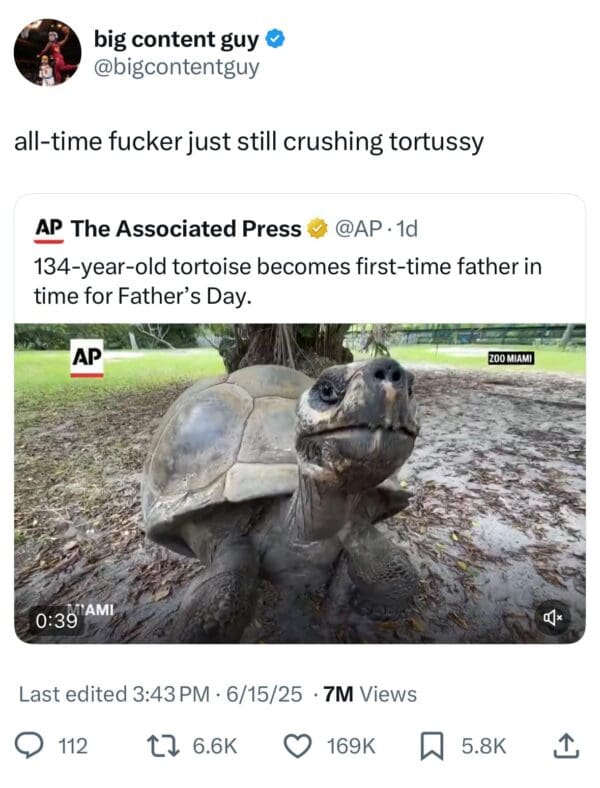Open big content guy's profile picture
The image size is (600, 788).
click(47, 52)
